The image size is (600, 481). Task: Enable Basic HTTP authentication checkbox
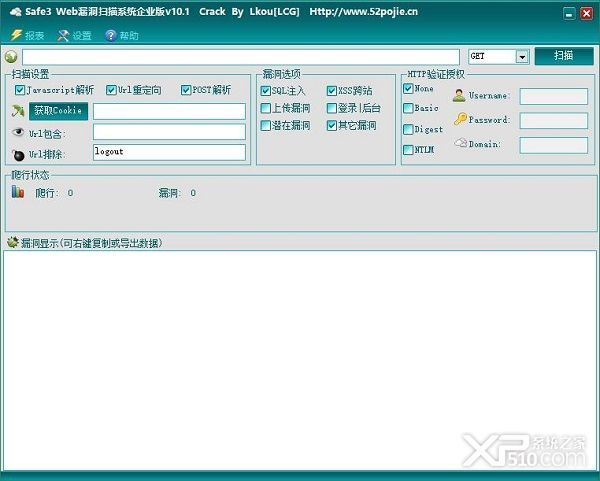coord(408,108)
